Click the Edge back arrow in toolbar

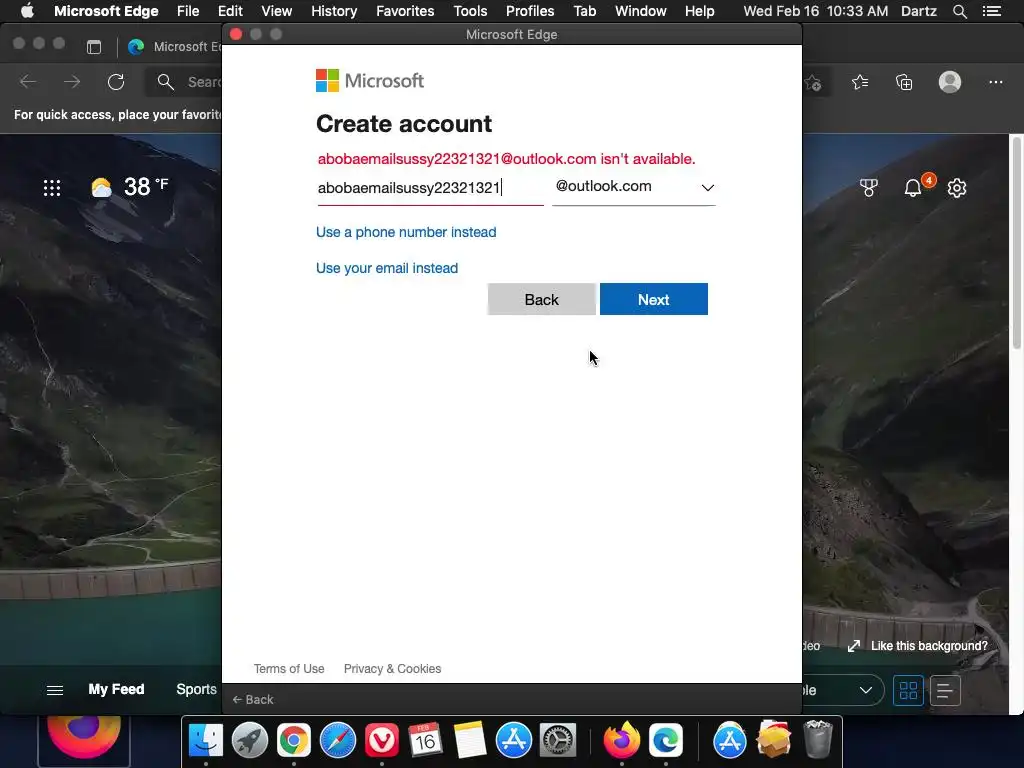tap(28, 82)
